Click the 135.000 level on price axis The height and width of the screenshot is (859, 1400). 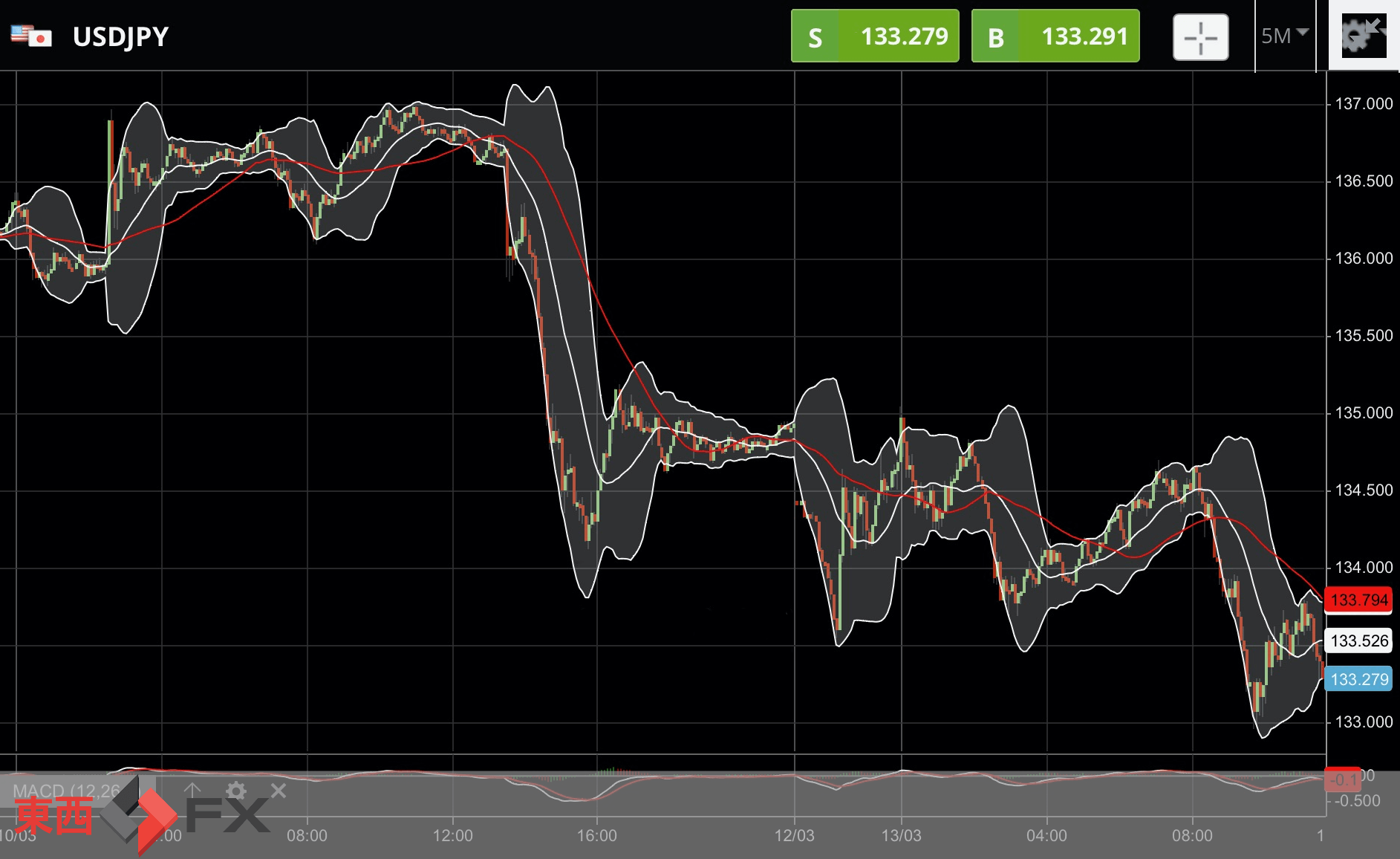[1364, 413]
